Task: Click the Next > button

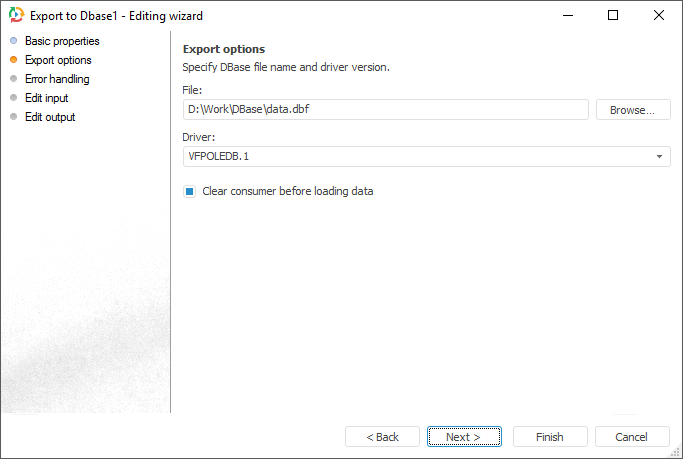Action: 464,437
